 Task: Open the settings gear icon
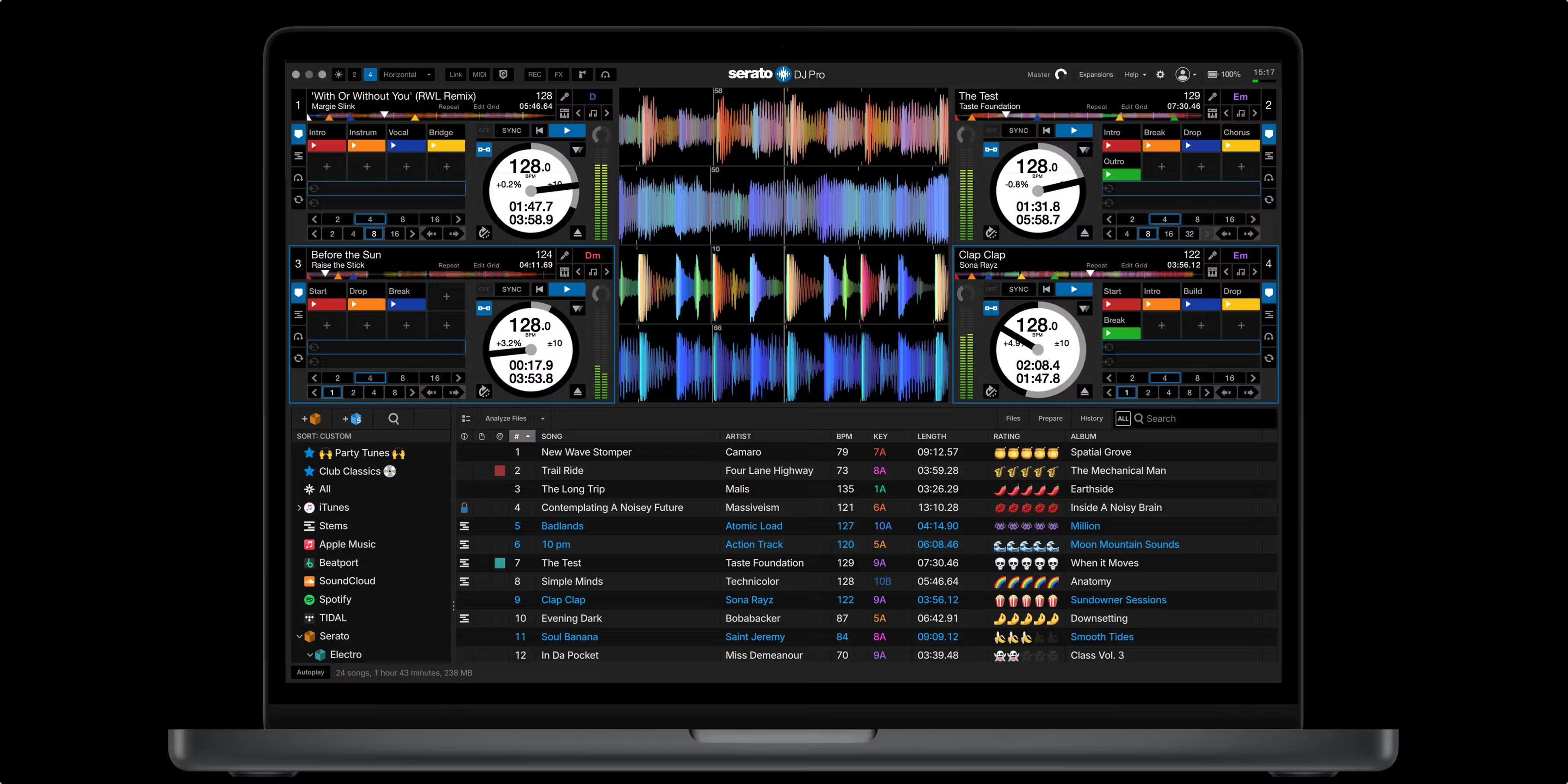[x=1160, y=74]
